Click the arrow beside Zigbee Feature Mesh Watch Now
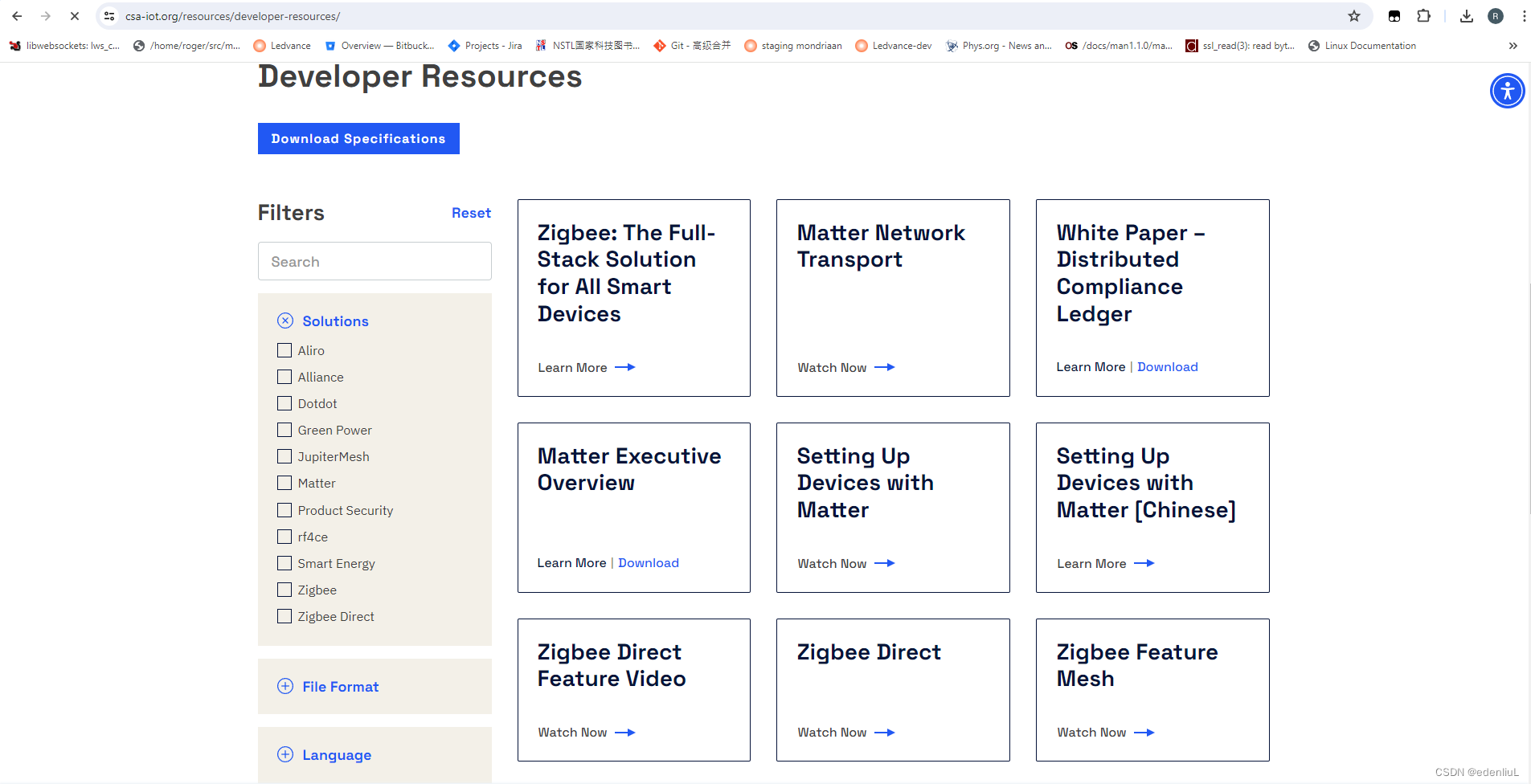Image resolution: width=1531 pixels, height=784 pixels. click(1144, 733)
